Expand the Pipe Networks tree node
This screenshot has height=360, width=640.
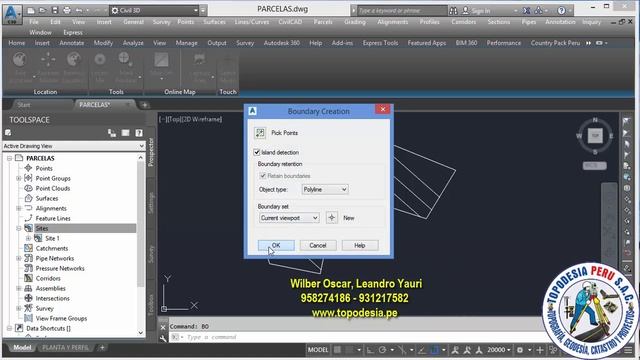pyautogui.click(x=19, y=258)
